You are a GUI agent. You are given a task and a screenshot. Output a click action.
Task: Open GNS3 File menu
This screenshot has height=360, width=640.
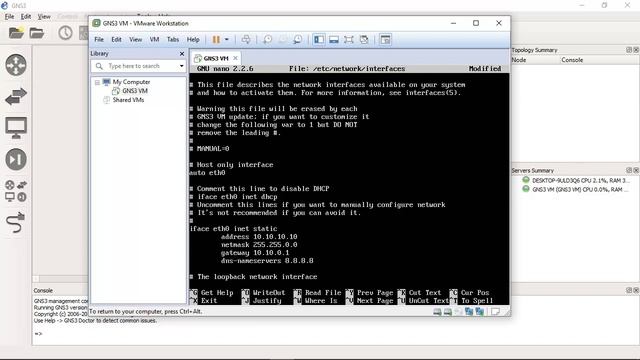click(9, 17)
